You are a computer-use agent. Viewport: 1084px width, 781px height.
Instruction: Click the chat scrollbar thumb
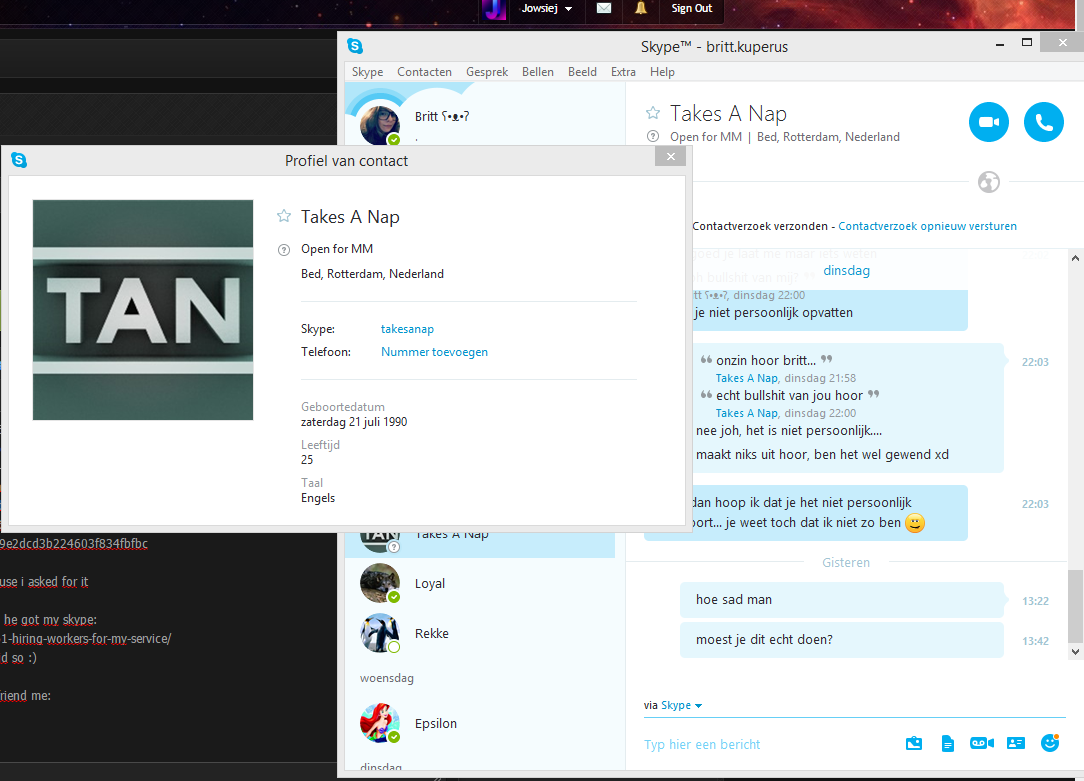point(1075,605)
